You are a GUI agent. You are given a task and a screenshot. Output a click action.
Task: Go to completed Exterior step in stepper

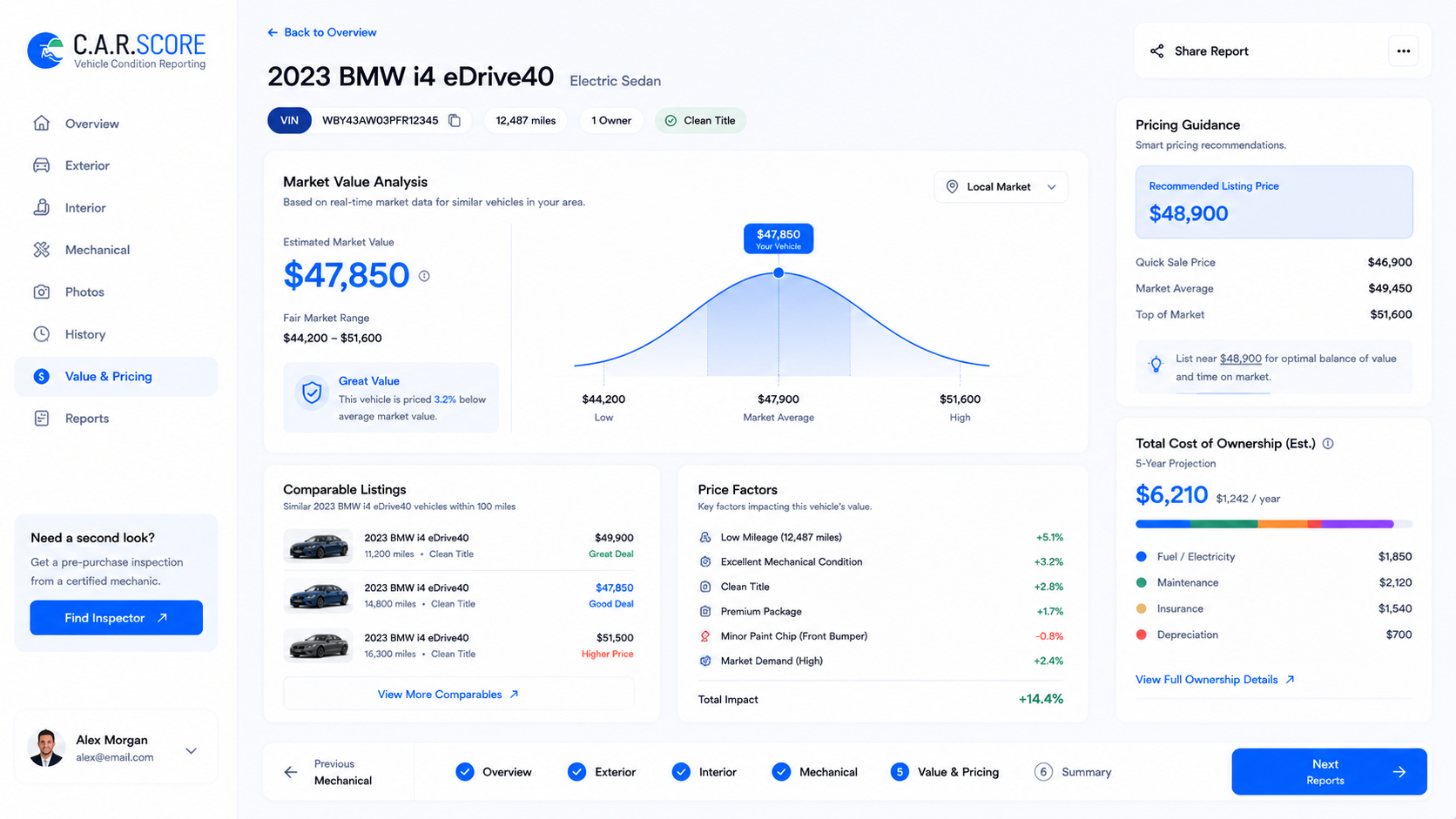click(602, 772)
